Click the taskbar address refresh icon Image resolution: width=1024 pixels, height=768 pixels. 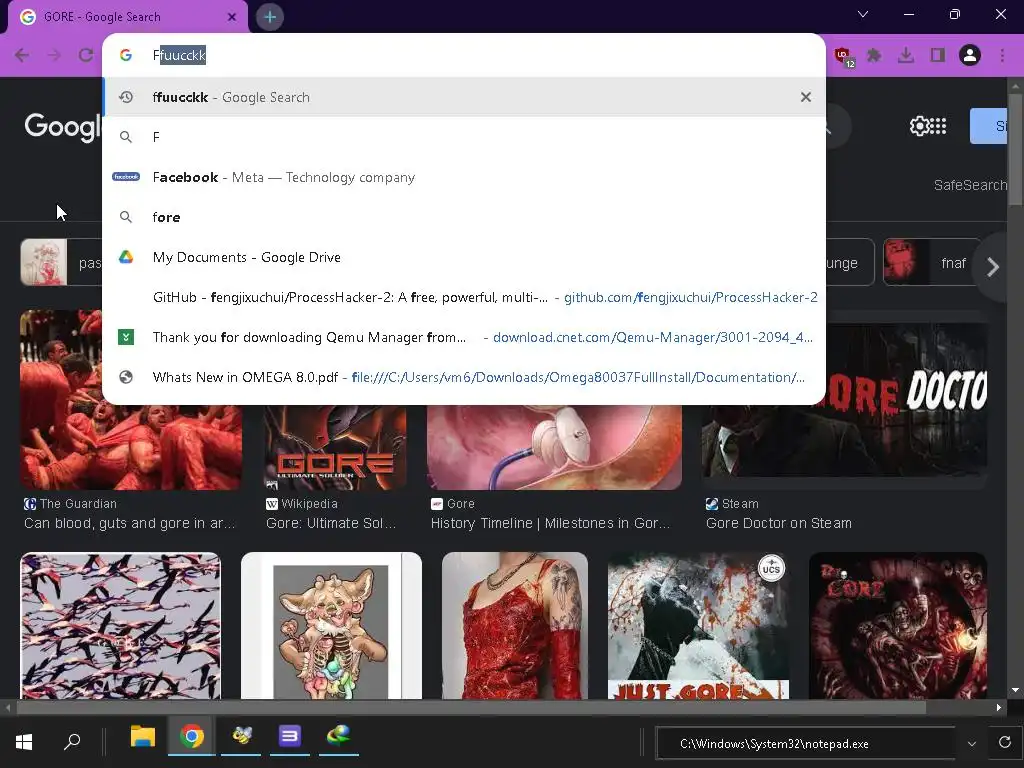[1005, 743]
